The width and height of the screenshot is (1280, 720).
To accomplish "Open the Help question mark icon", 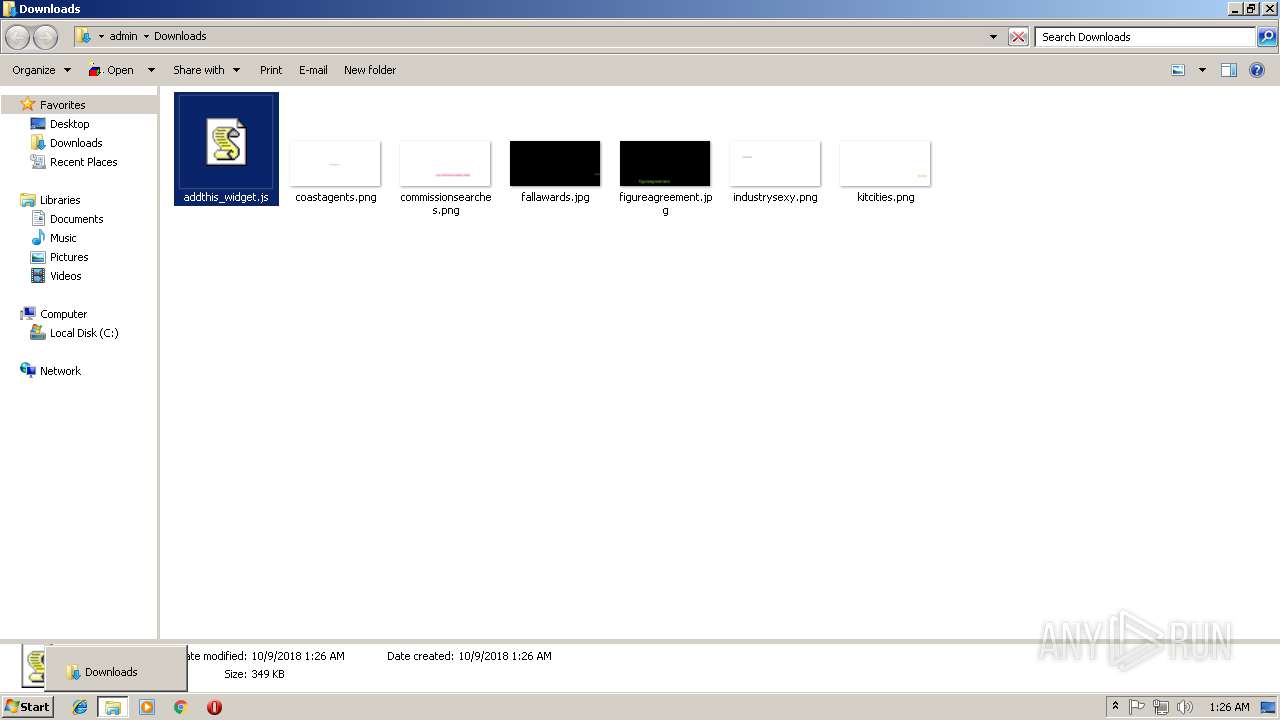I will (1258, 70).
